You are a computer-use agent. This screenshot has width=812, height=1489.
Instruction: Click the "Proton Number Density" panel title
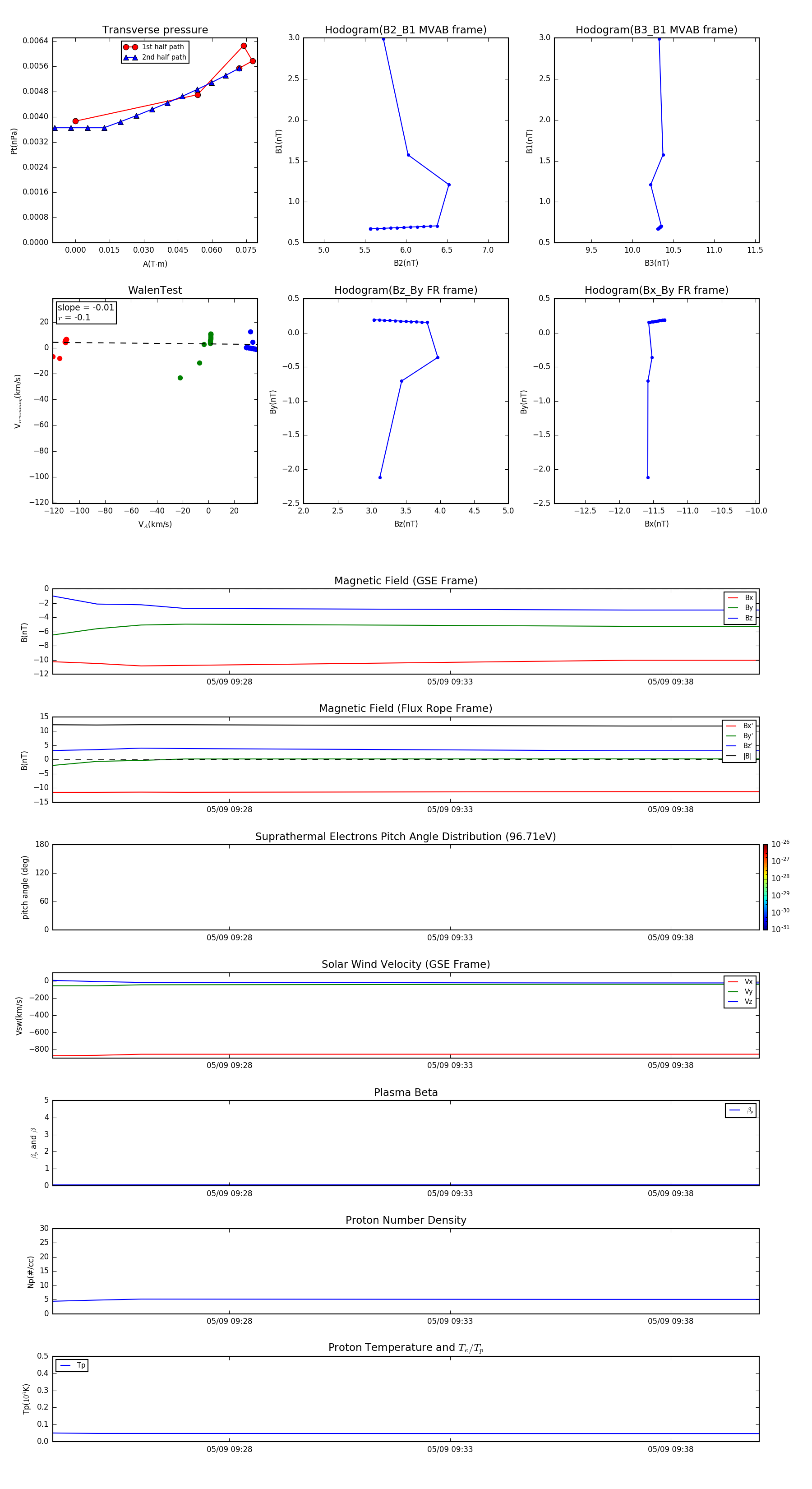coord(406,1220)
